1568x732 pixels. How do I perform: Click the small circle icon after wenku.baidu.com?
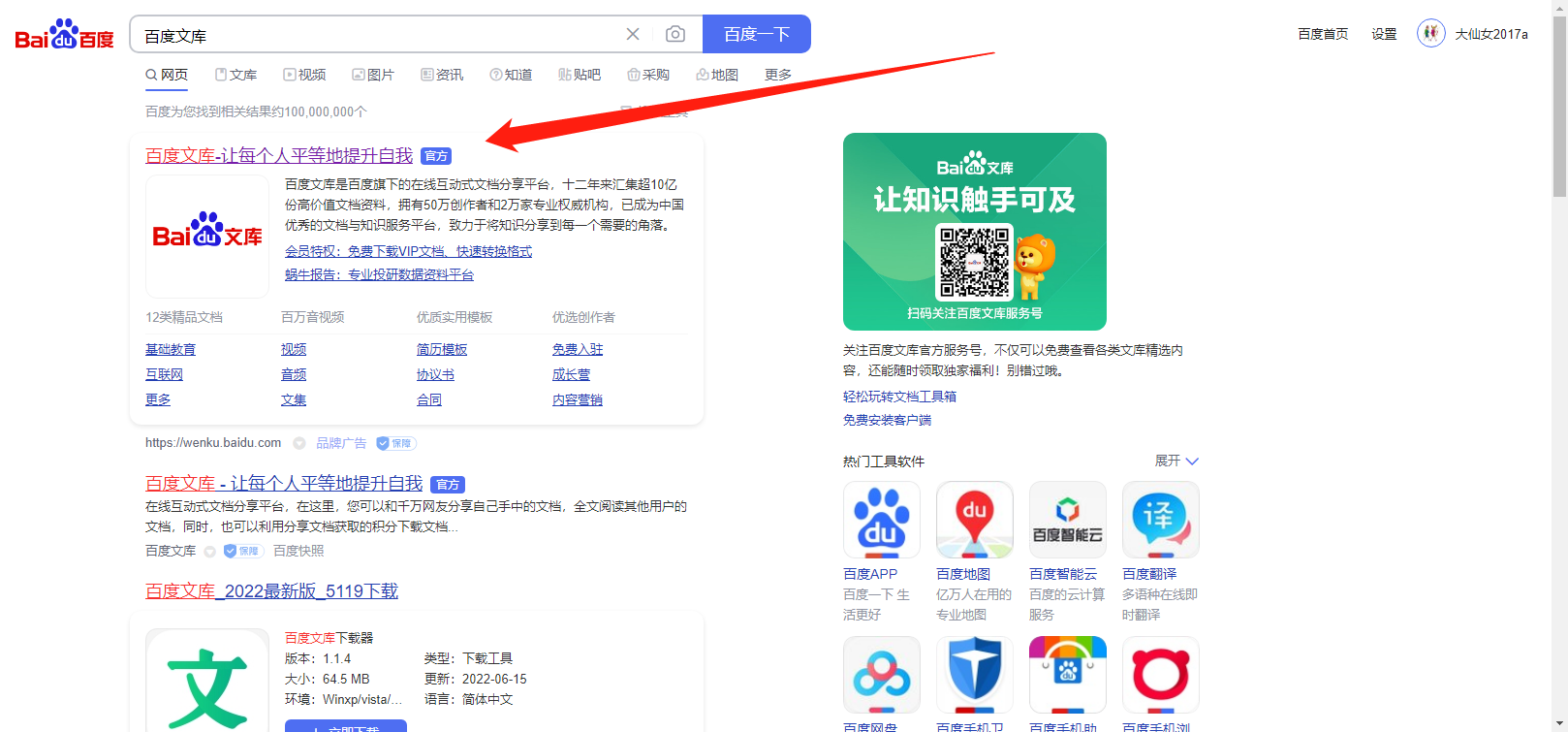(x=299, y=443)
